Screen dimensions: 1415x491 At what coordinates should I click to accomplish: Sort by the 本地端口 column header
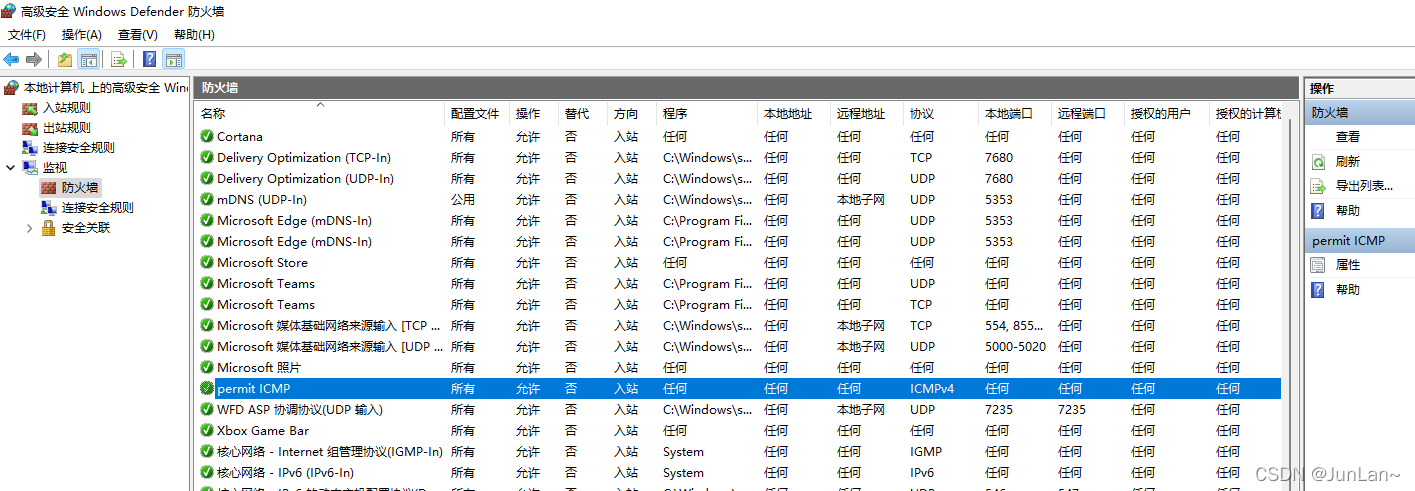coord(1015,114)
